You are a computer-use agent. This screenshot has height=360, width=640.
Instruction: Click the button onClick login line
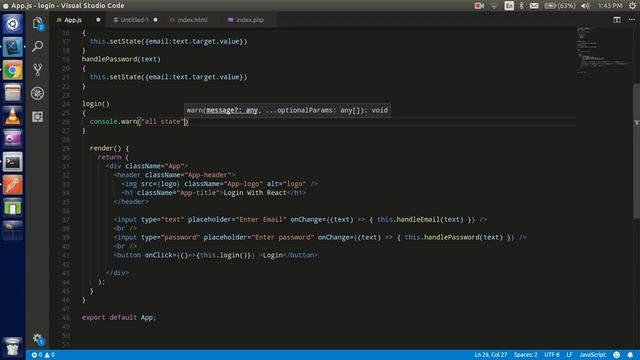[x=216, y=255]
